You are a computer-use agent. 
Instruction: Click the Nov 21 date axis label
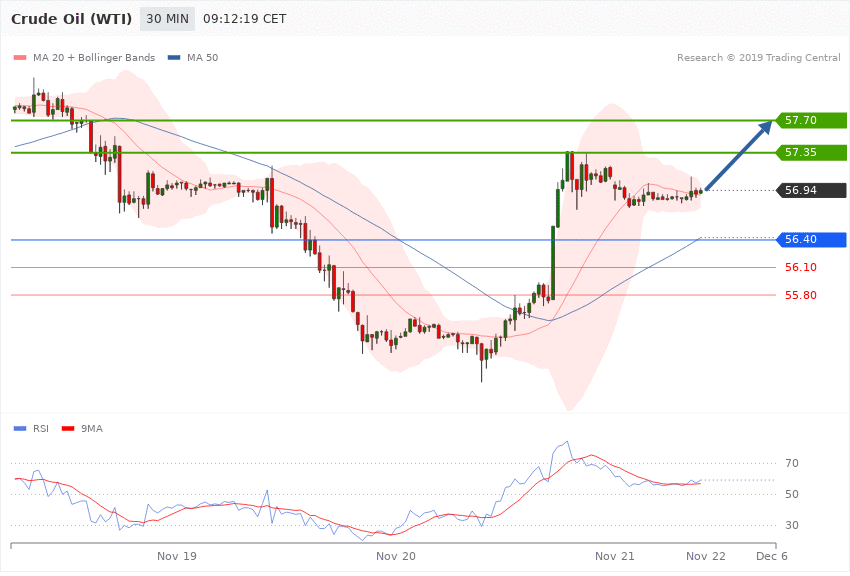(615, 556)
